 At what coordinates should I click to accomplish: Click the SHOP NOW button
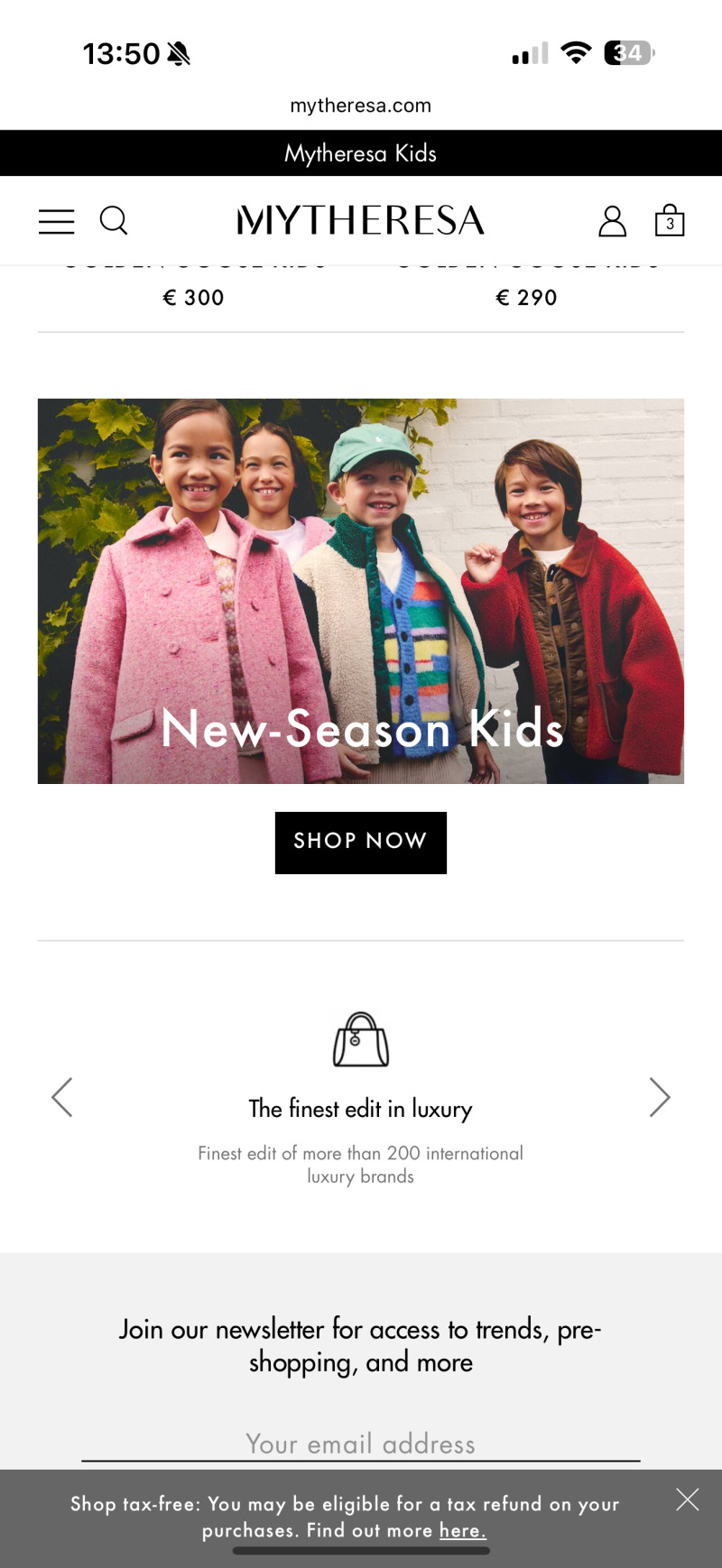(361, 843)
